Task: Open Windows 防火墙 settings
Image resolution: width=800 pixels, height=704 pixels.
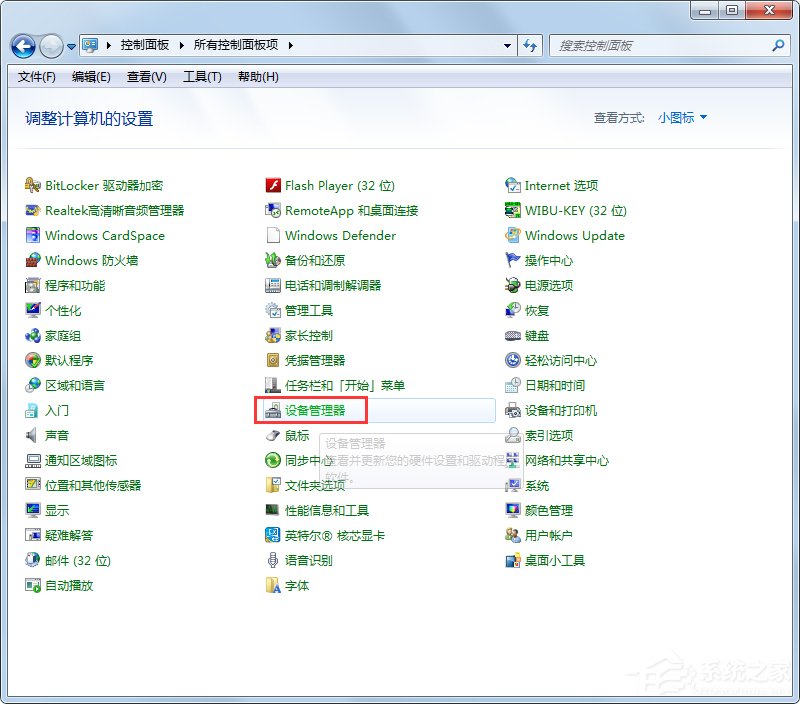Action: [92, 260]
